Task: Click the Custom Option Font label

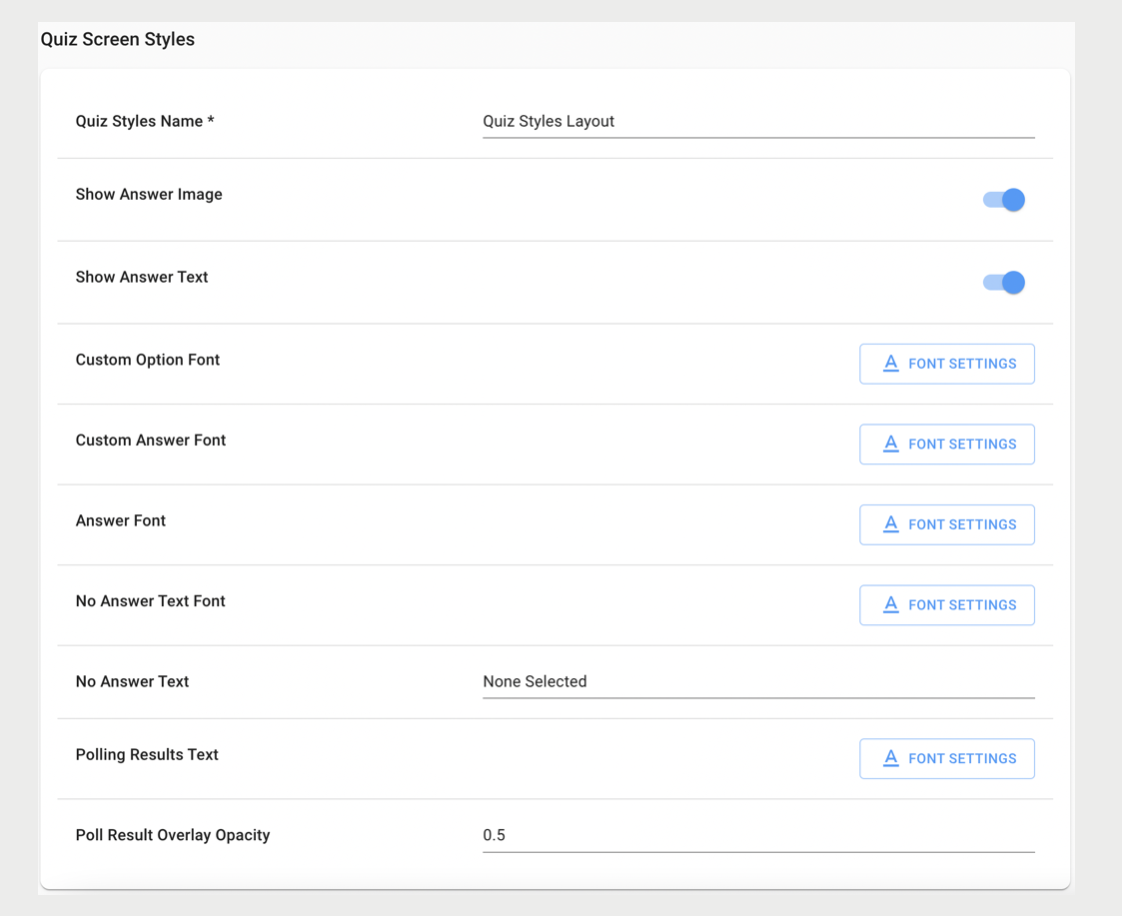Action: pos(147,360)
